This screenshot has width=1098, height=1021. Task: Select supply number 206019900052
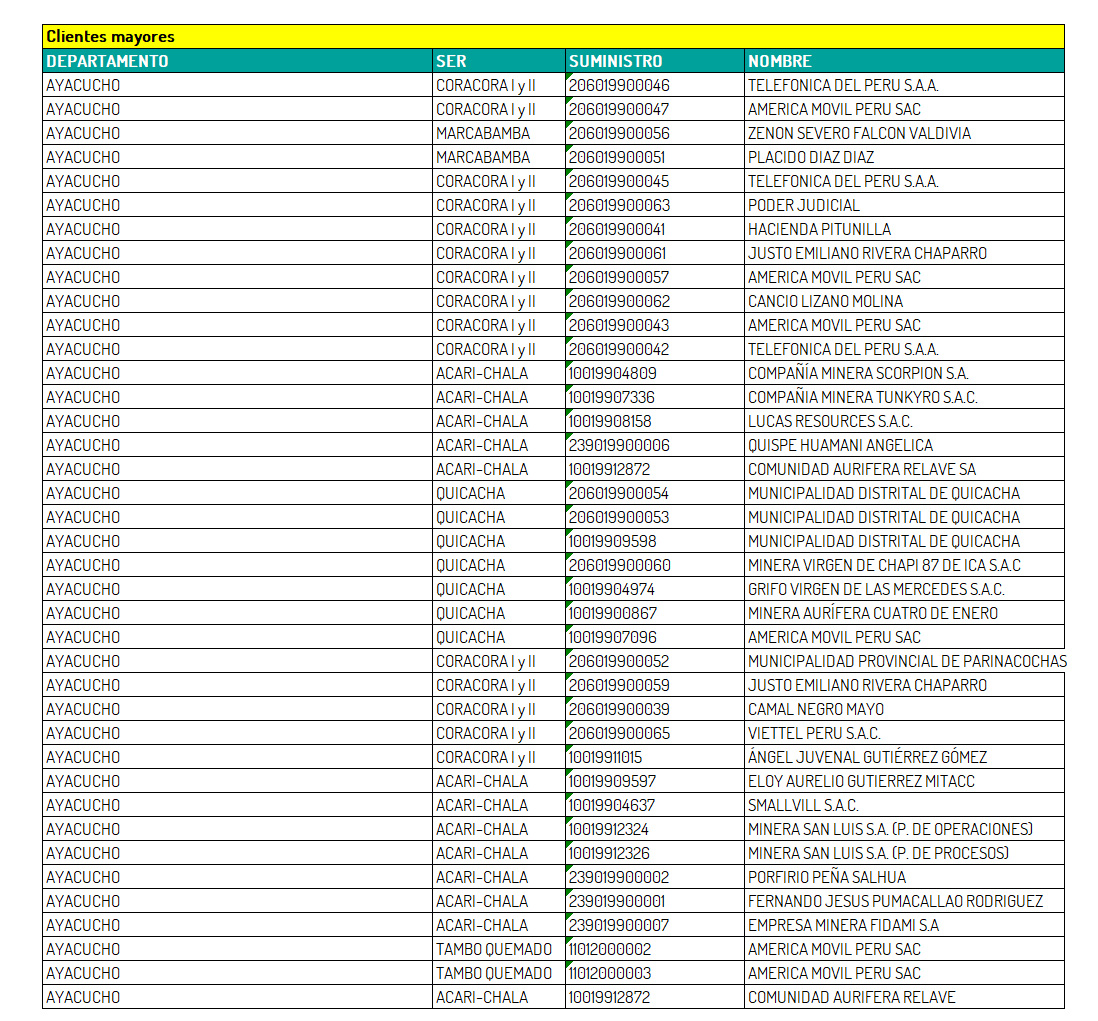655,661
